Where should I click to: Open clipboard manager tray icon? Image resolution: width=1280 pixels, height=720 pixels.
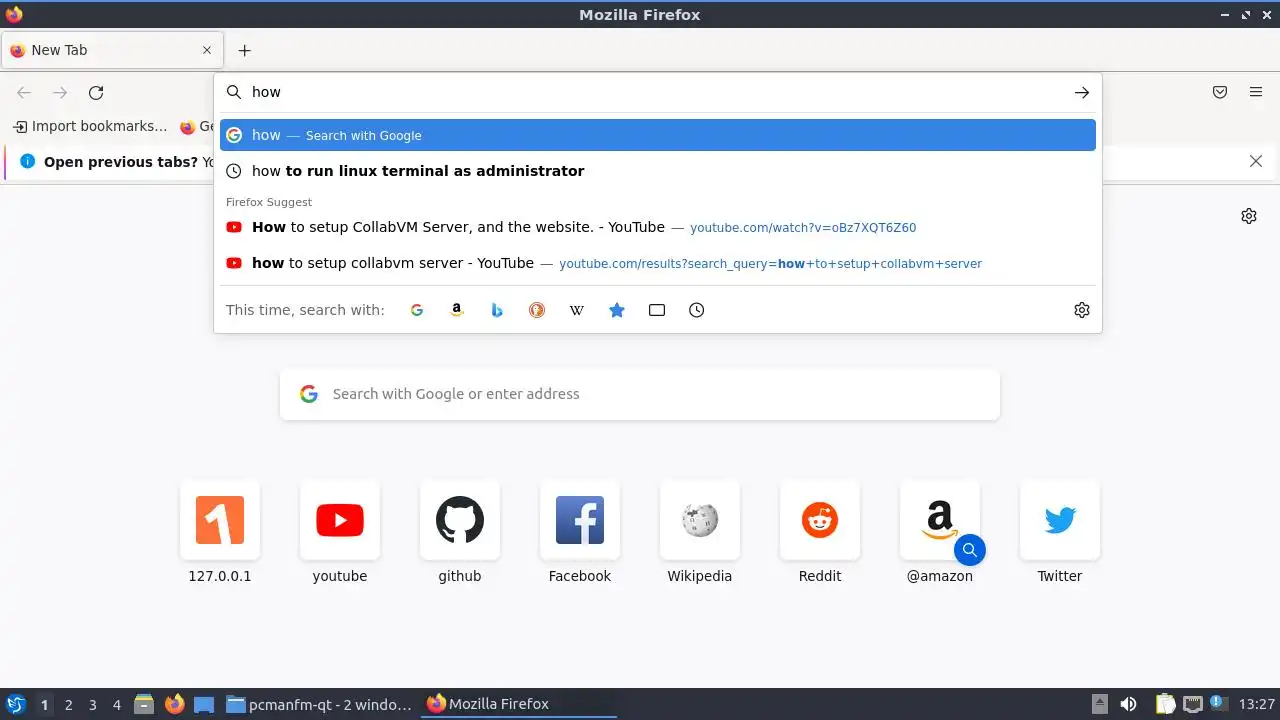click(x=1165, y=704)
